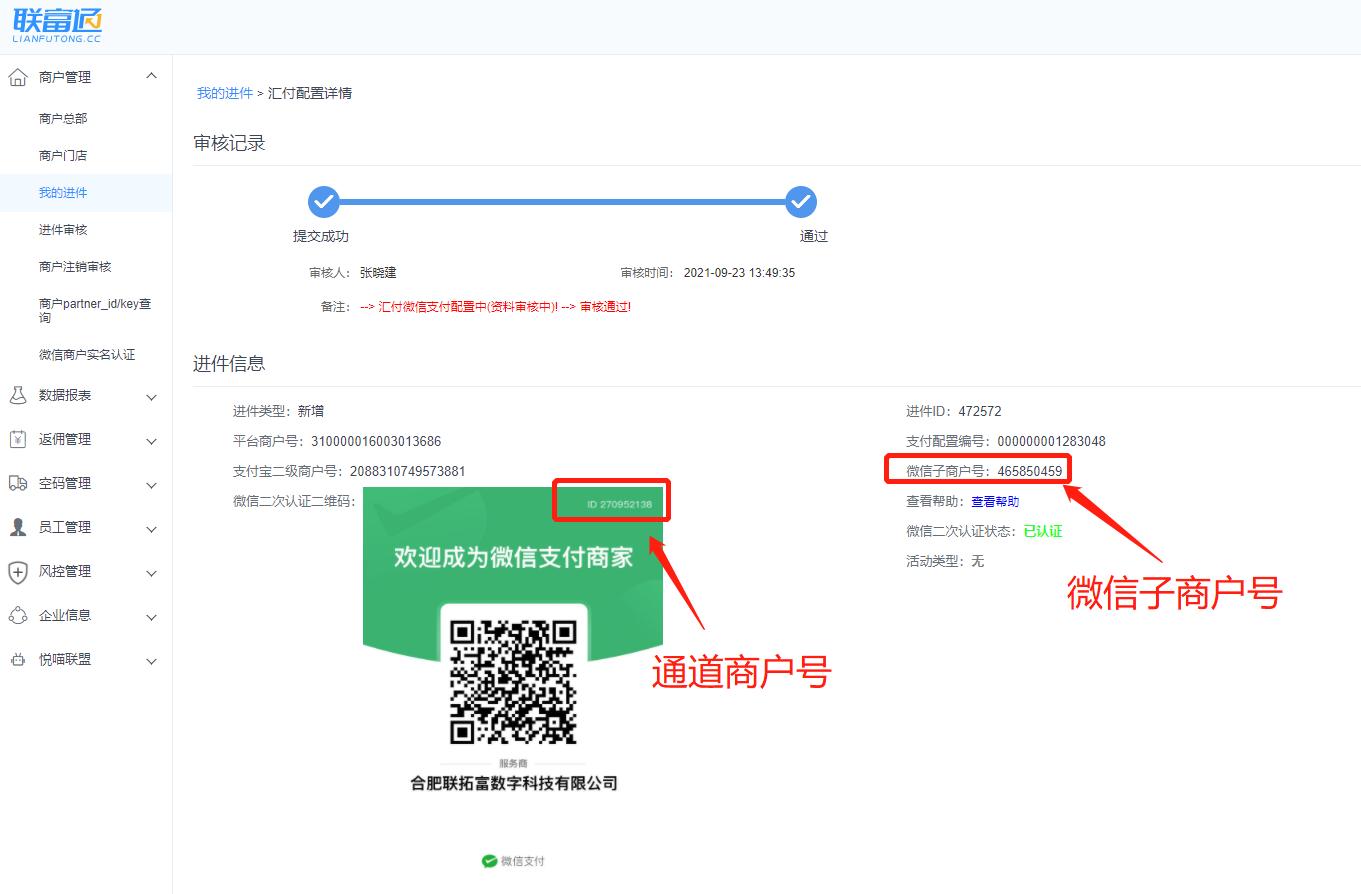Click the audit time 2021-09-23 13:49:35
Viewport: 1361px width, 894px height.
point(739,272)
